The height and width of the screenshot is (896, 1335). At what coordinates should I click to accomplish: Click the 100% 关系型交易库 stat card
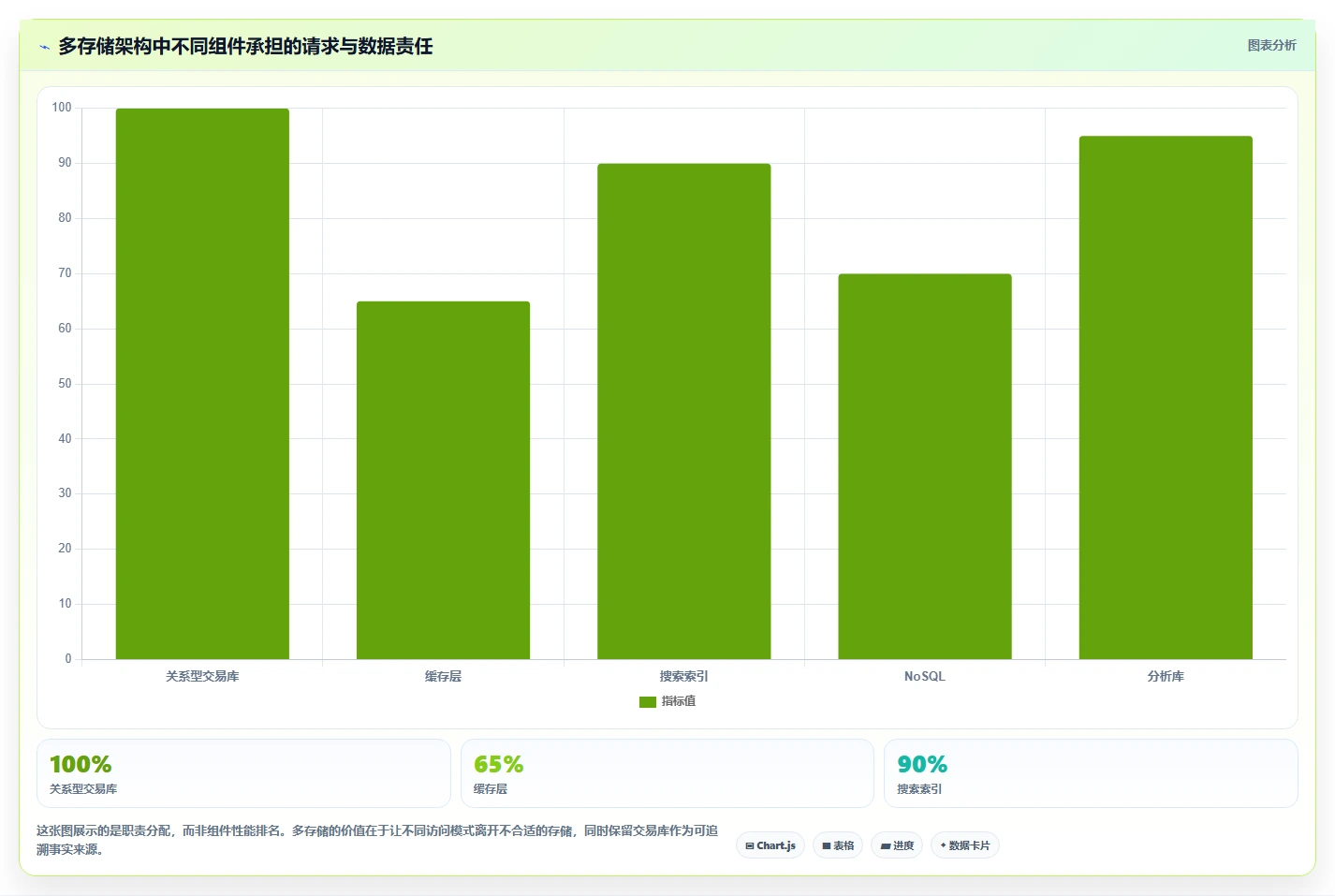click(243, 773)
